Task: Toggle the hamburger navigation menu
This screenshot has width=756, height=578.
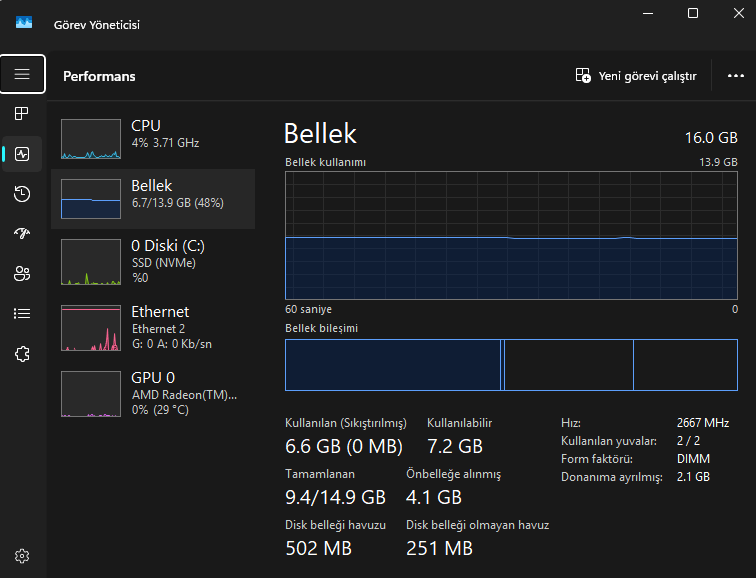Action: 22,74
